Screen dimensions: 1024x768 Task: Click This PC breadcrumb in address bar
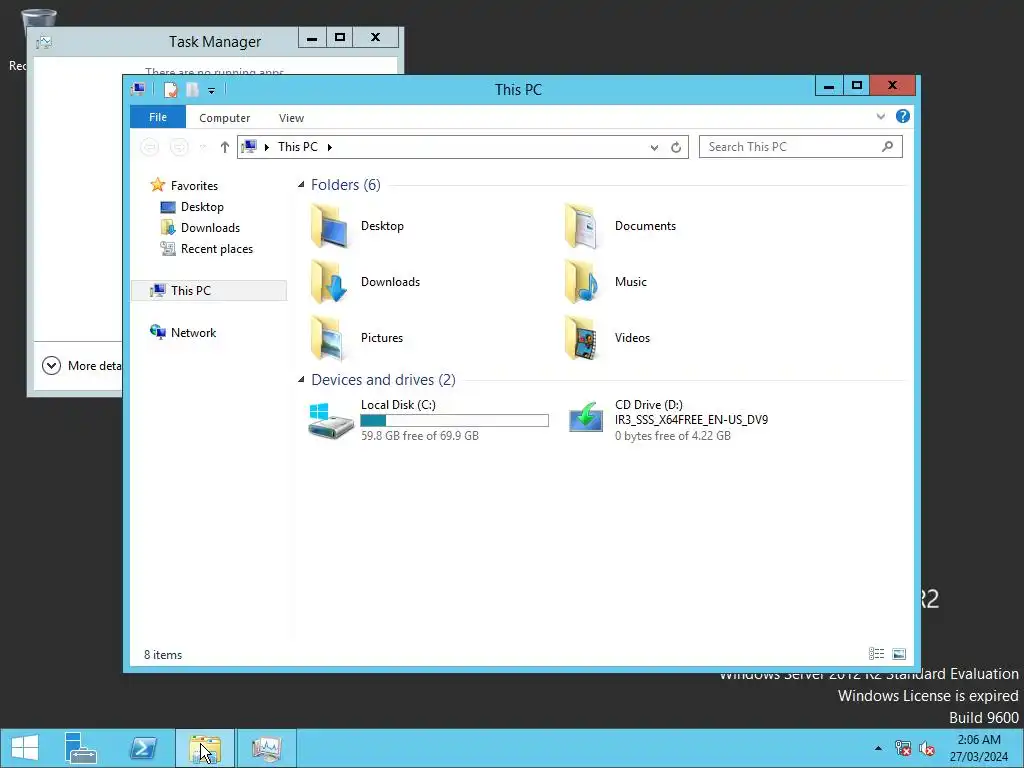298,147
